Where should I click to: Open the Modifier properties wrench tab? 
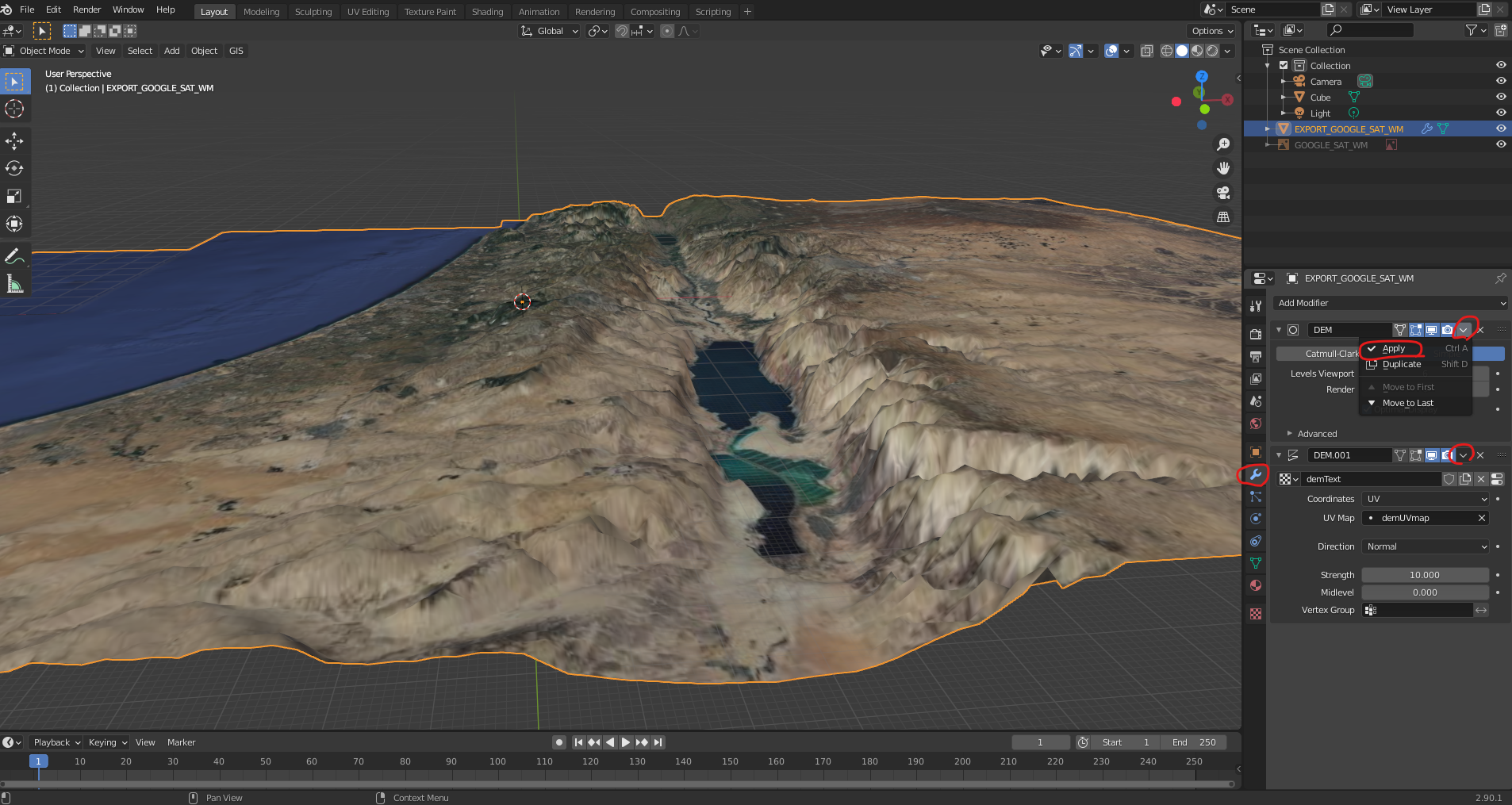[1256, 475]
